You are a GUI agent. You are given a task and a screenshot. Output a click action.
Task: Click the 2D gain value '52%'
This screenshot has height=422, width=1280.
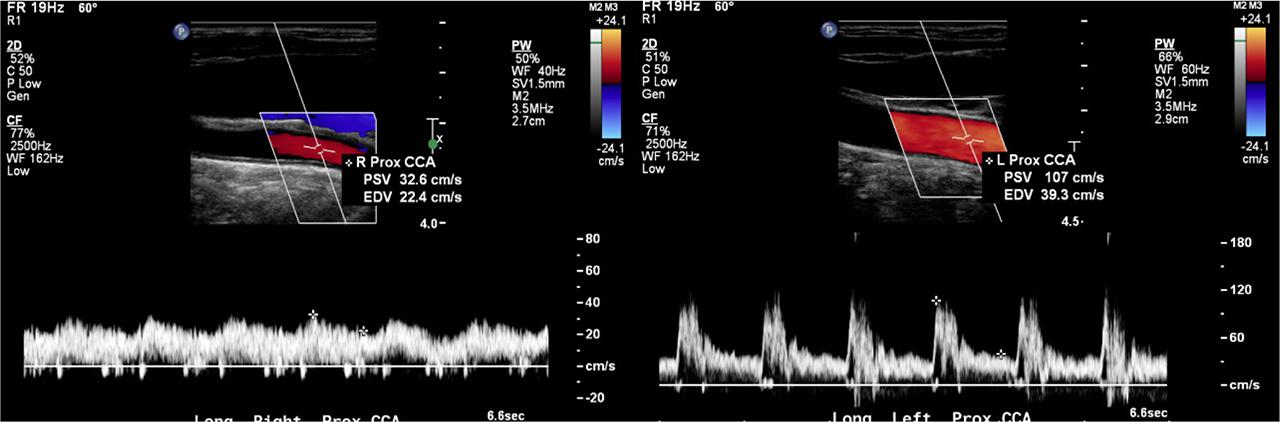(22, 58)
